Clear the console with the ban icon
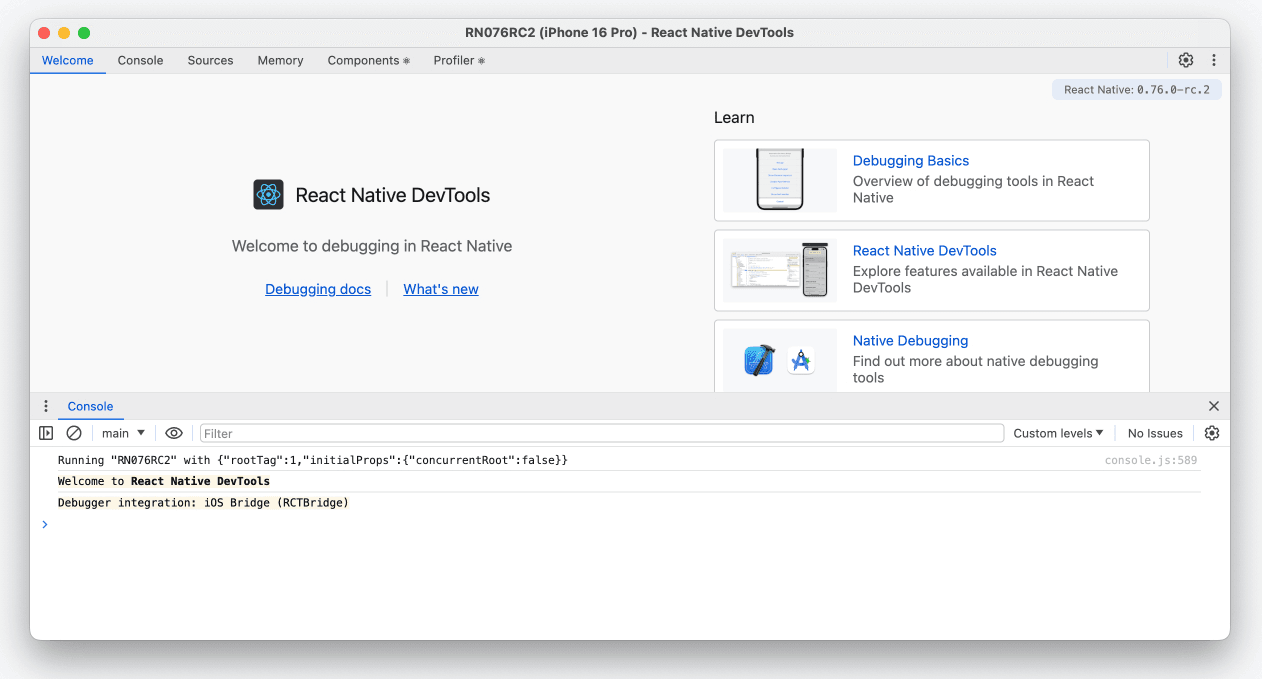1262x679 pixels. [74, 433]
